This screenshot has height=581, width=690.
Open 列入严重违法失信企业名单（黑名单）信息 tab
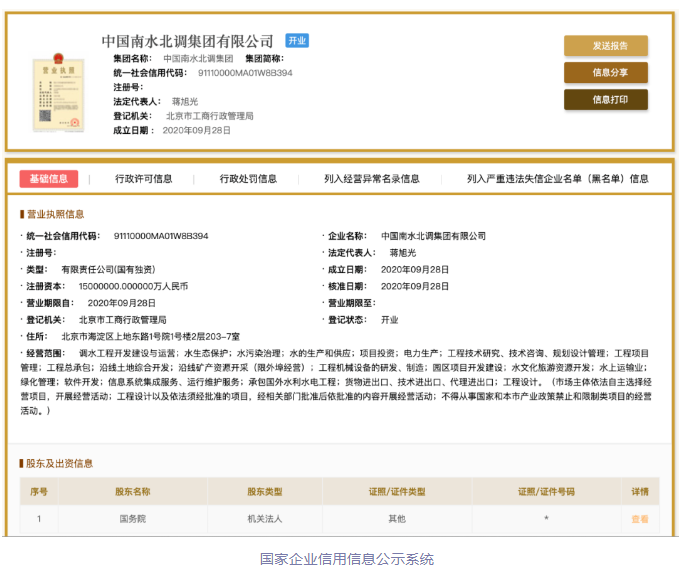point(558,179)
